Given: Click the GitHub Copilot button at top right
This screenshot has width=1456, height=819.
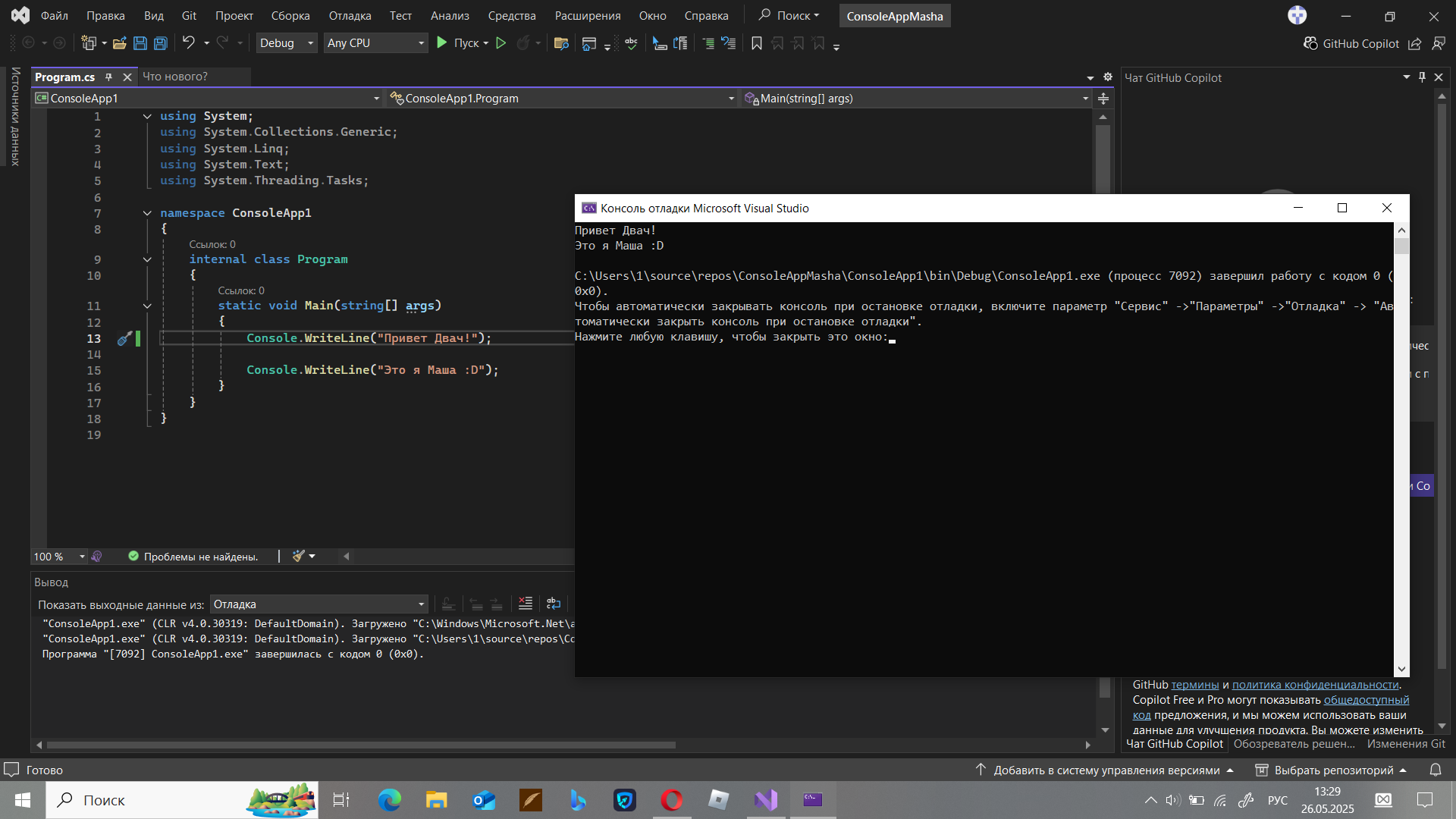Looking at the screenshot, I should pos(1351,43).
